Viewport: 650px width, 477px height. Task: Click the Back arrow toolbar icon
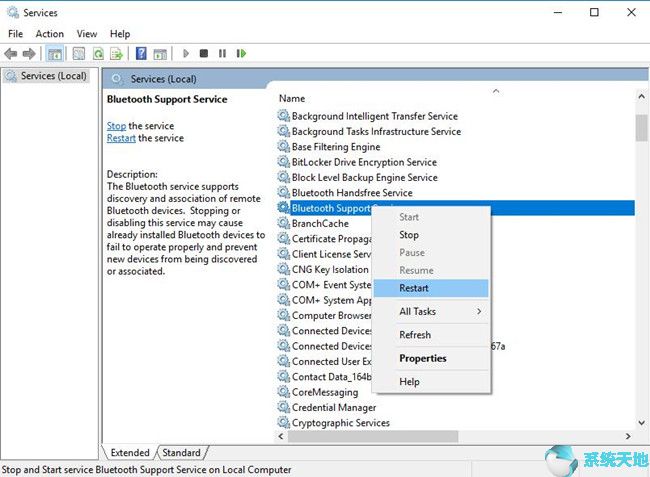tap(10, 53)
